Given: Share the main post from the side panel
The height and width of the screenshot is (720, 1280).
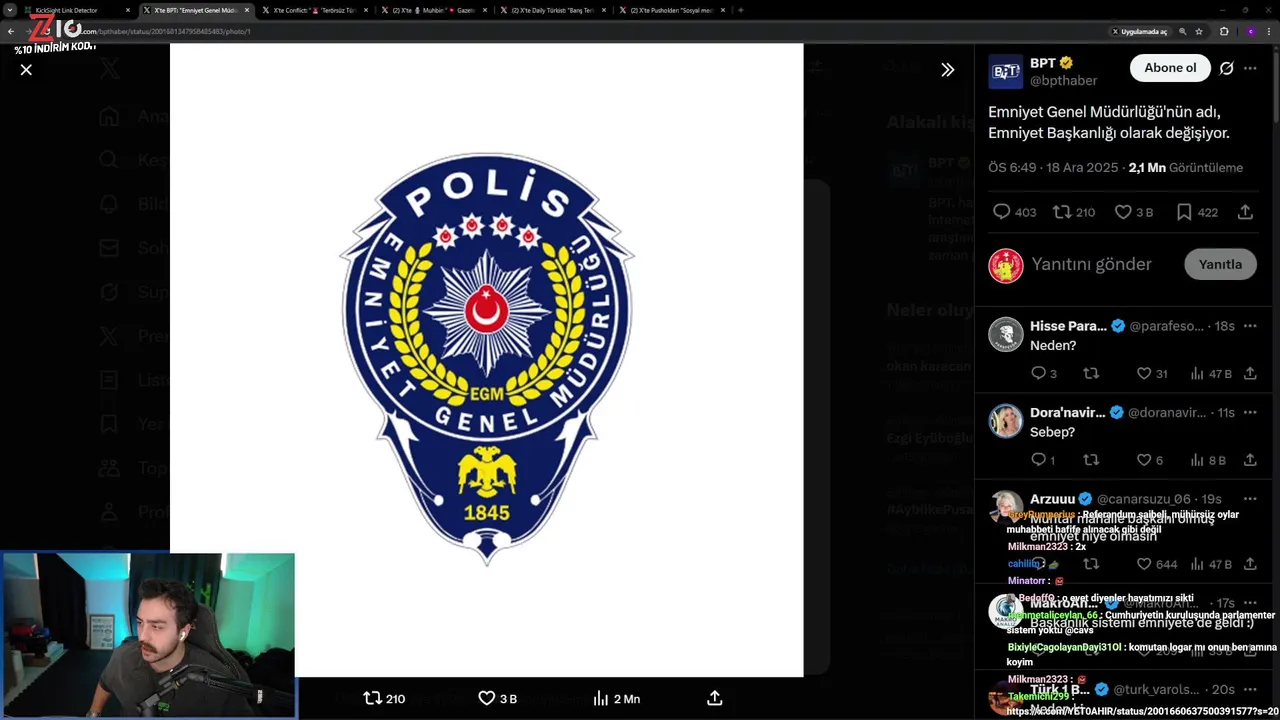Looking at the screenshot, I should (1245, 212).
